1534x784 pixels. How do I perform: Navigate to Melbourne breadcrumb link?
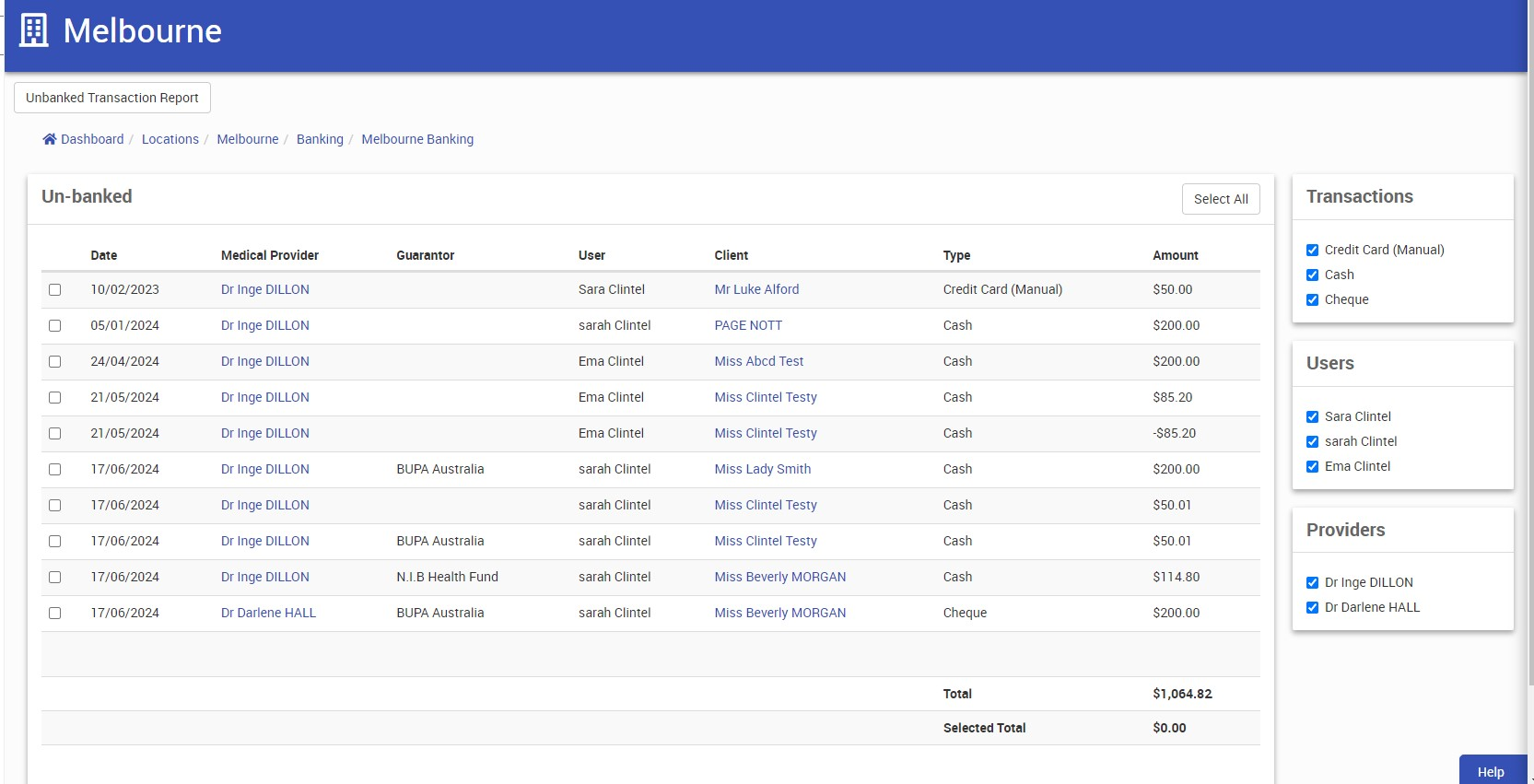click(x=248, y=139)
